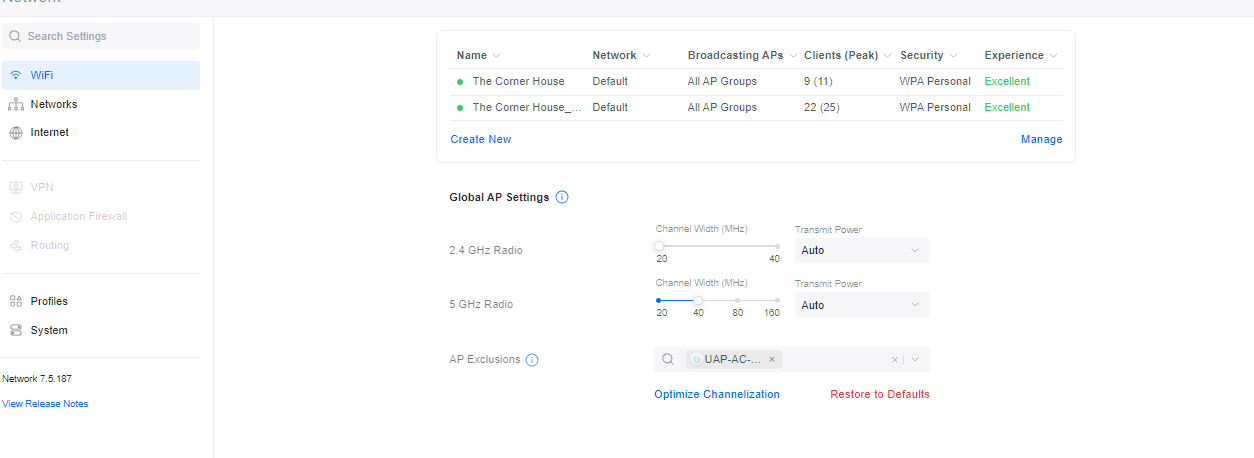Remove UAP-AC tag from AP Exclusions

[x=772, y=359]
